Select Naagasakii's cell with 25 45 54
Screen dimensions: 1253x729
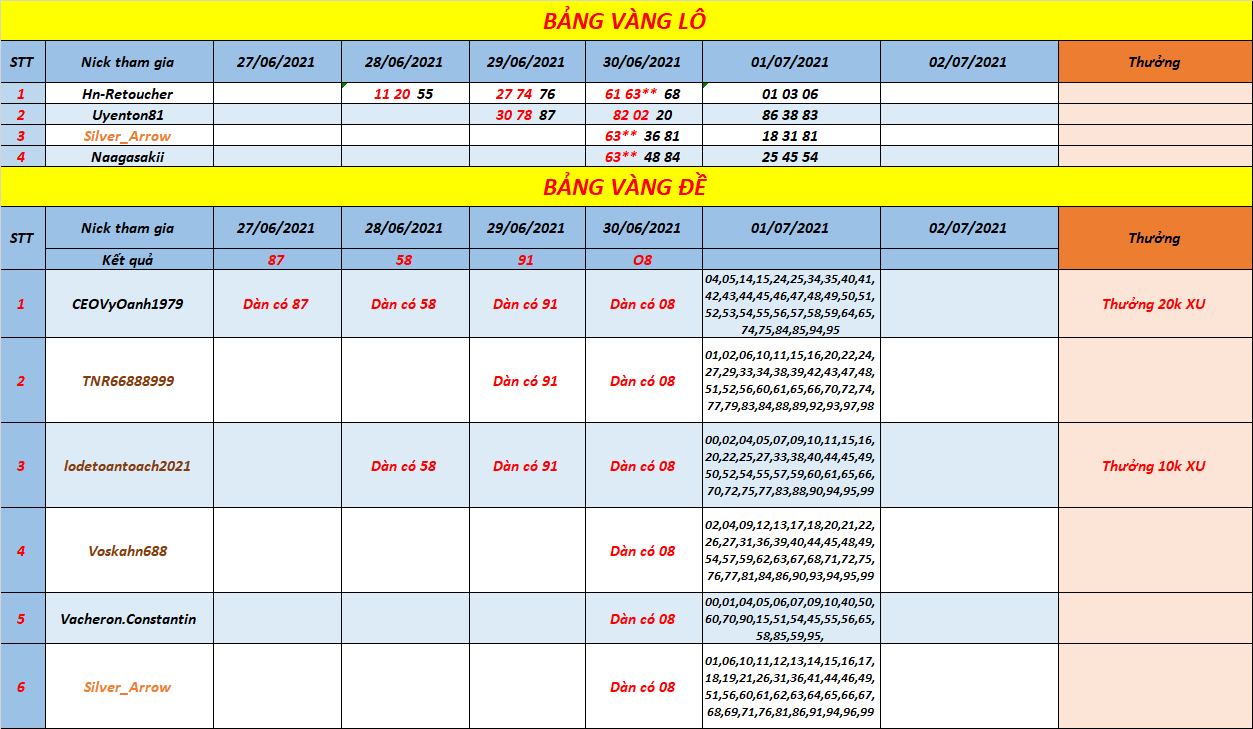790,157
